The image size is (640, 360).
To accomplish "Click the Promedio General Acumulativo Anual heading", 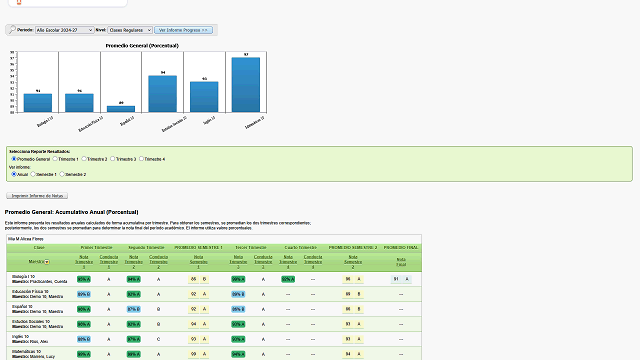I will [71, 212].
